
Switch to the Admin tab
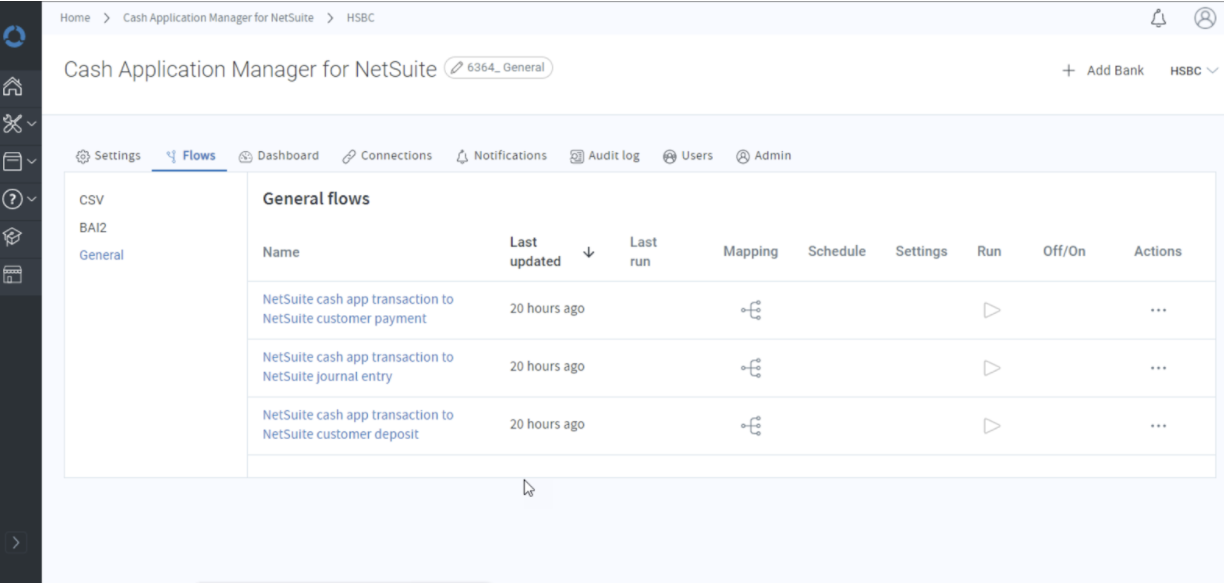(x=764, y=156)
